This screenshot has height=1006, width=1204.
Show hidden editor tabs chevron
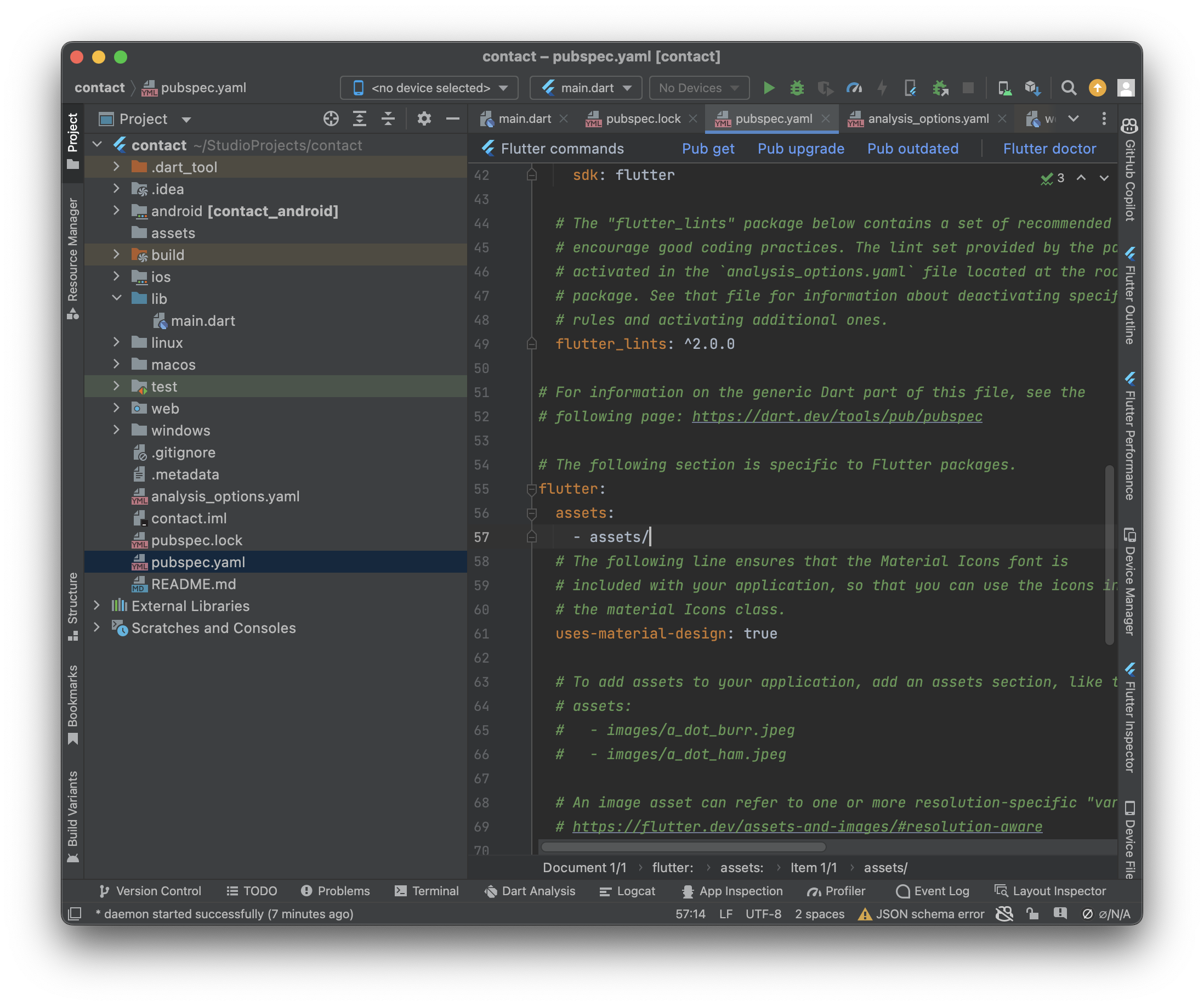(1074, 118)
